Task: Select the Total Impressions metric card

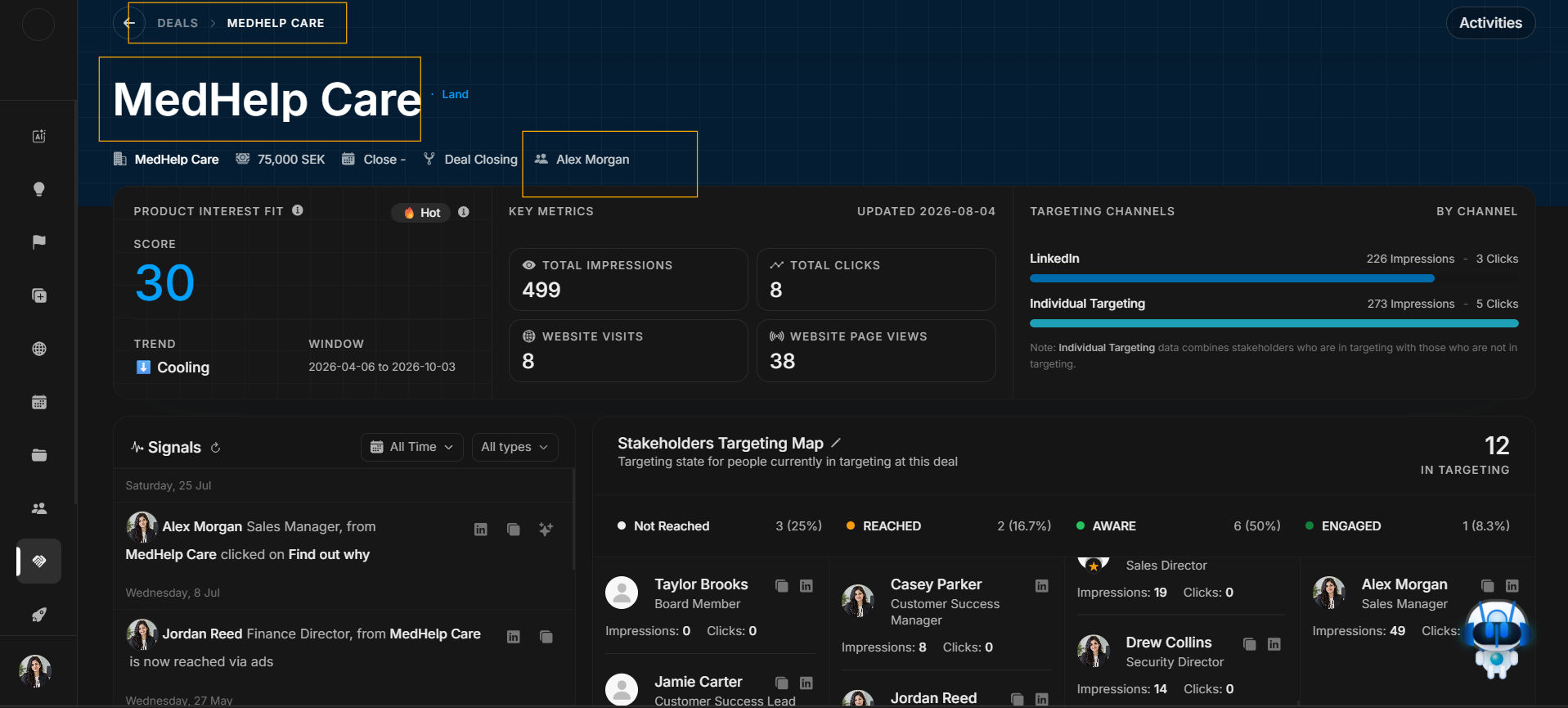Action: tap(628, 279)
